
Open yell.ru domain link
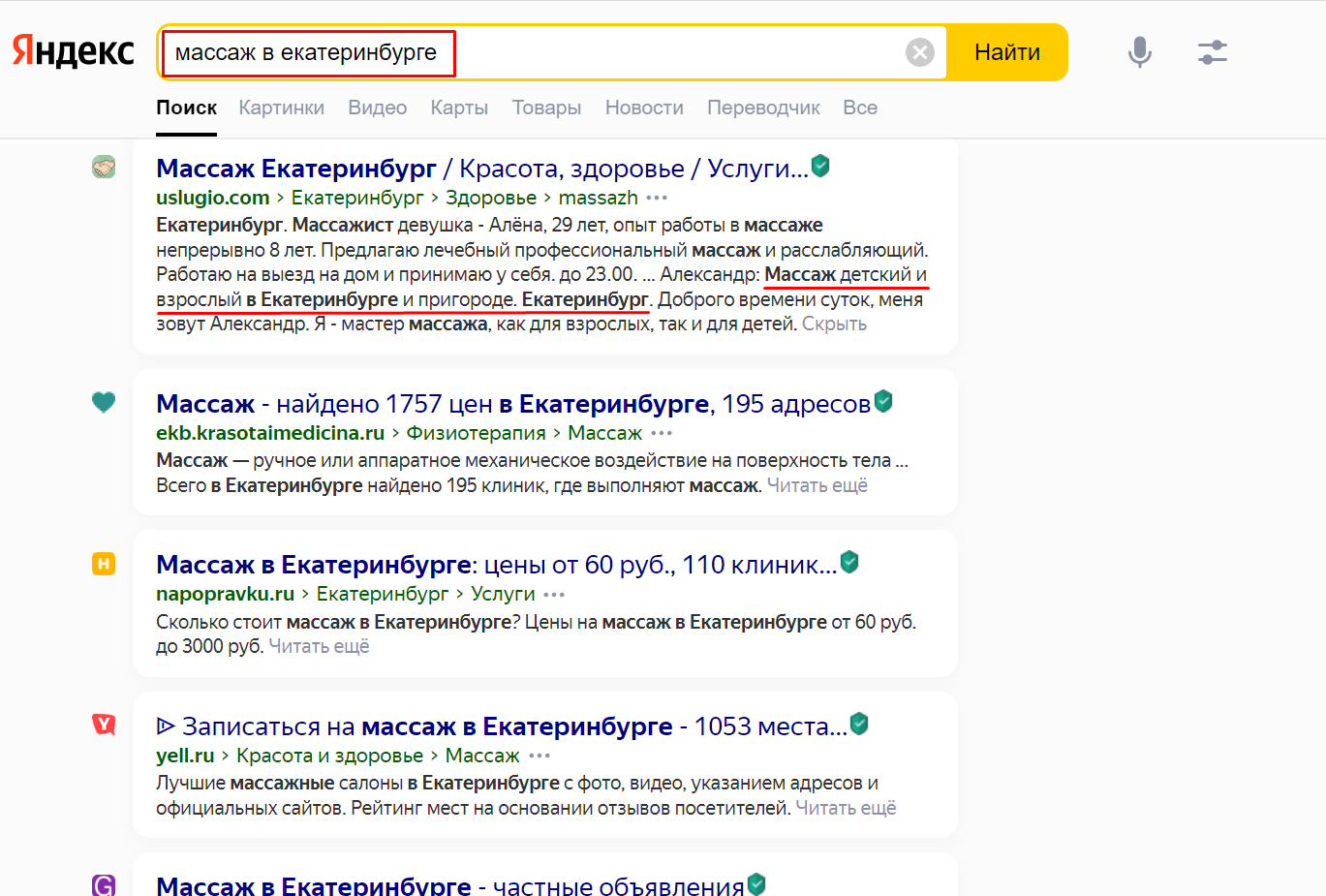tap(185, 756)
